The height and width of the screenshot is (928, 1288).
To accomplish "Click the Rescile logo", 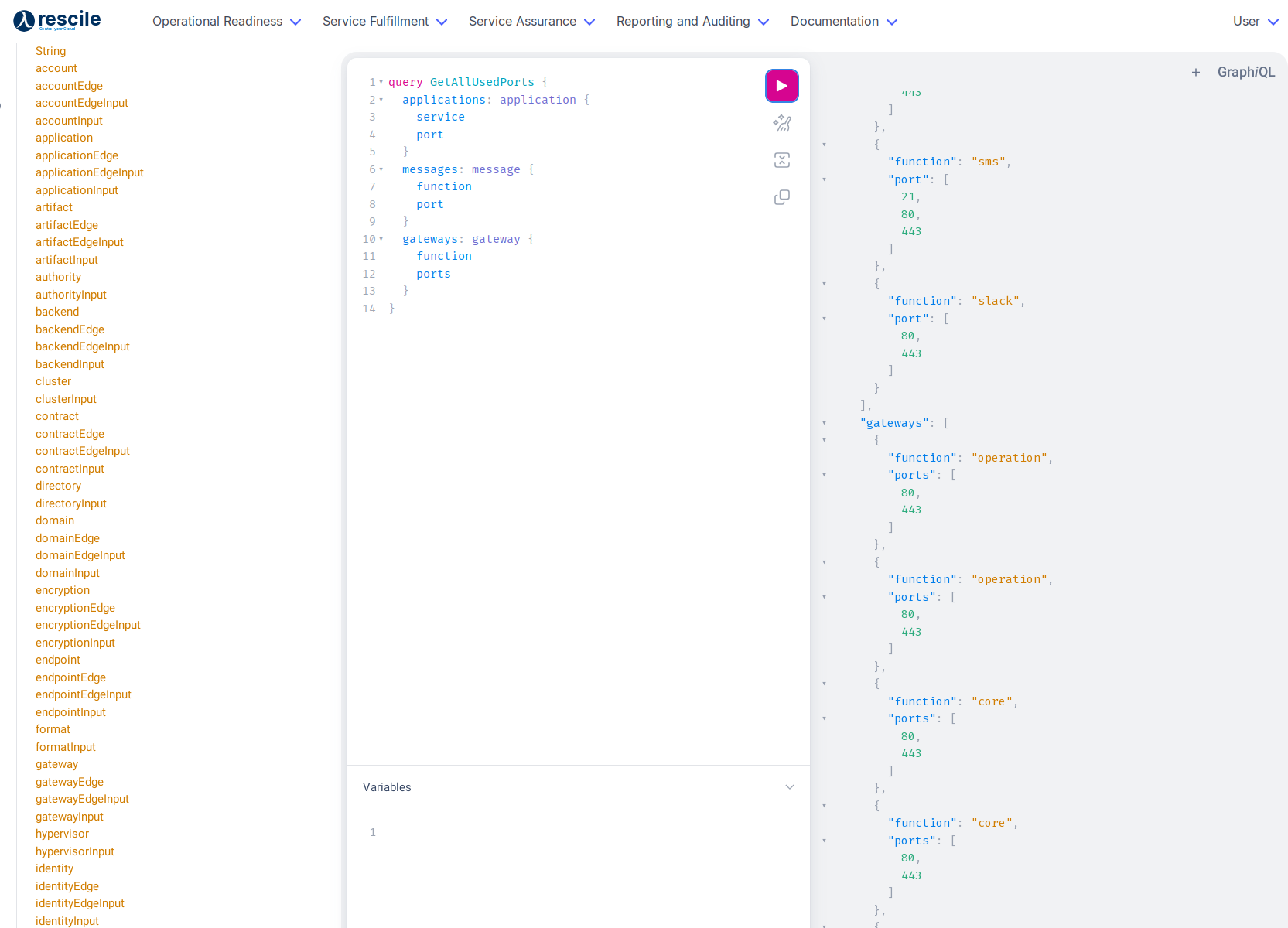I will click(x=57, y=21).
